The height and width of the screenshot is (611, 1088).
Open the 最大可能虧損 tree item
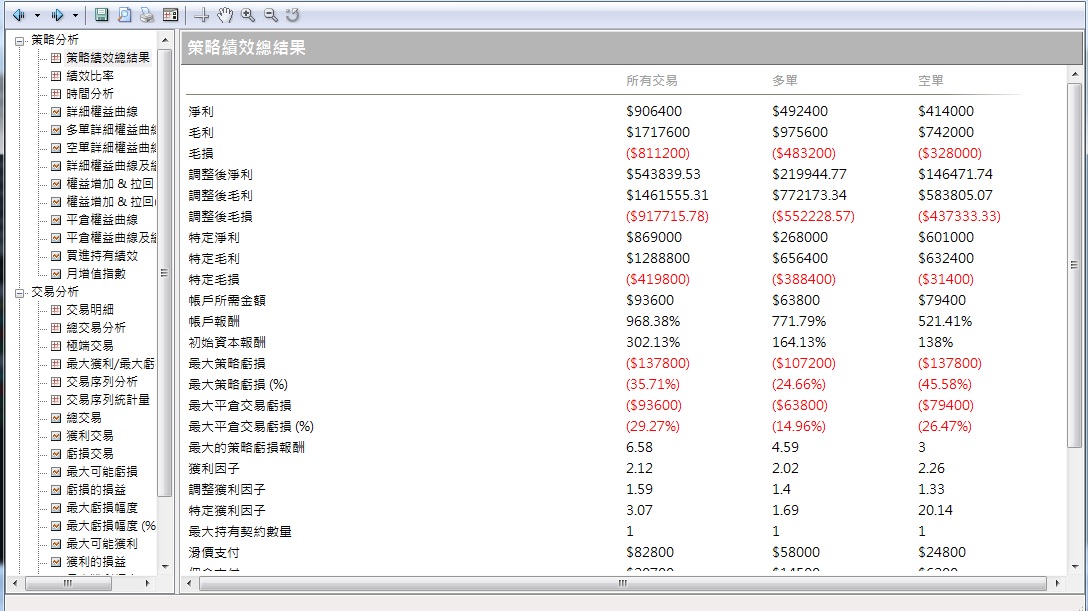coord(101,472)
